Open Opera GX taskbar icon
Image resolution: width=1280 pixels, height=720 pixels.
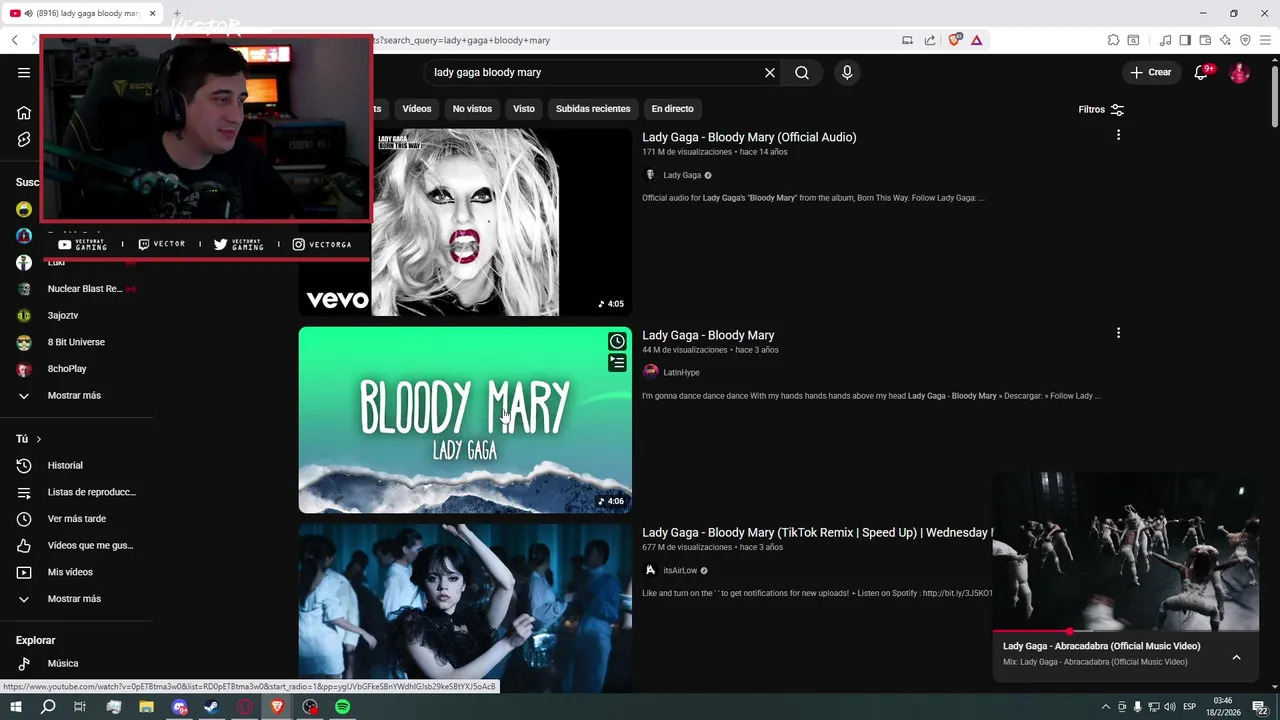[245, 707]
